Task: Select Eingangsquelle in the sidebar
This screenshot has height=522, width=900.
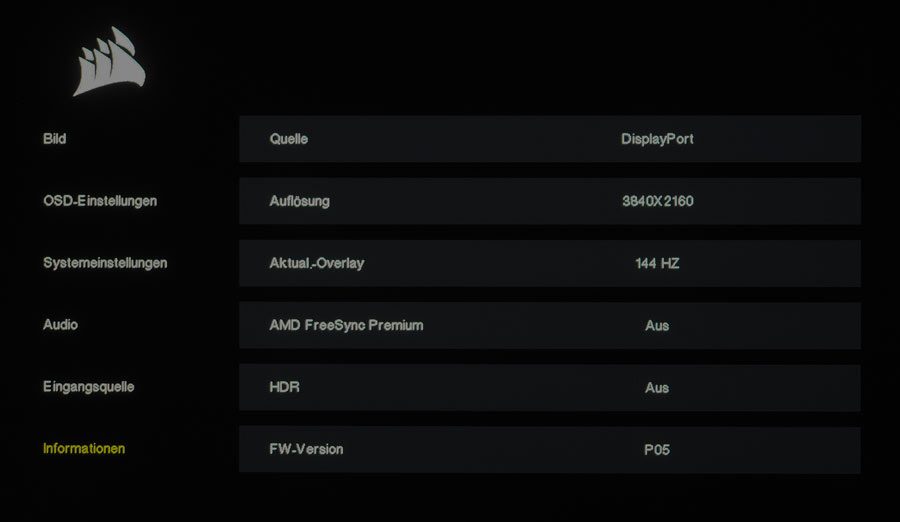Action: (x=88, y=387)
